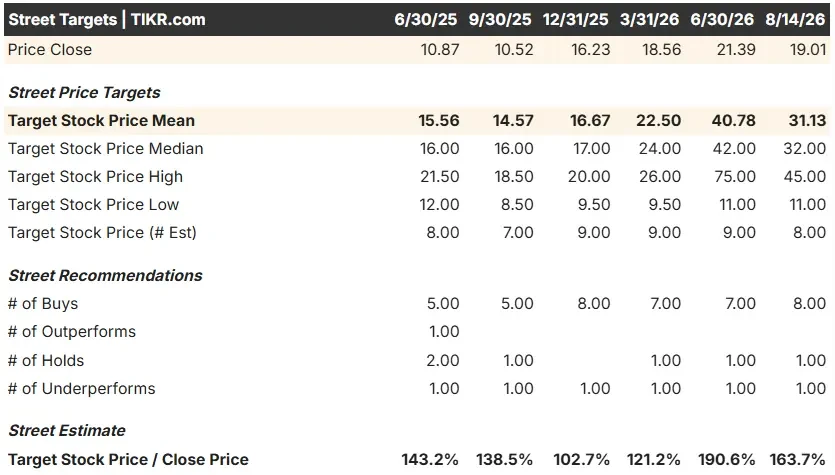This screenshot has width=835, height=475.
Task: Click the # of Outperforms row label
Action: [x=72, y=332]
